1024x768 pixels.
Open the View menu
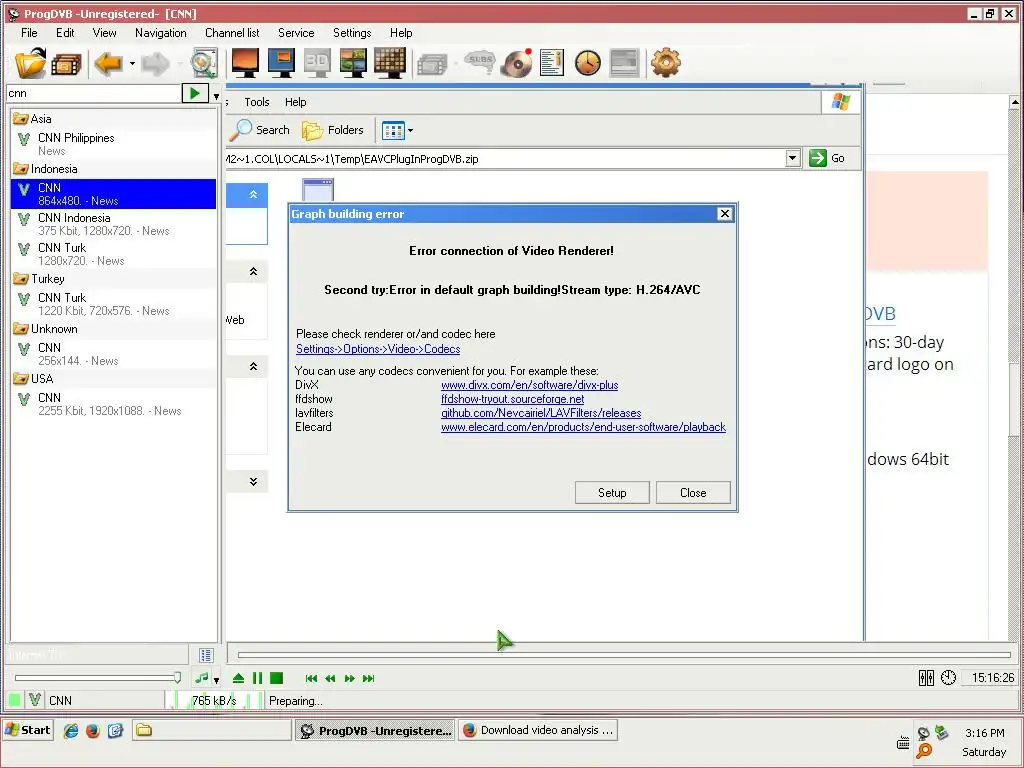pyautogui.click(x=104, y=33)
